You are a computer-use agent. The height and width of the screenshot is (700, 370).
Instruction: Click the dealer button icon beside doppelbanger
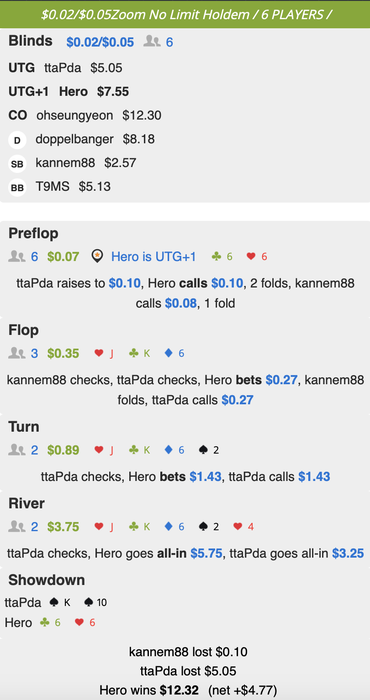click(17, 140)
